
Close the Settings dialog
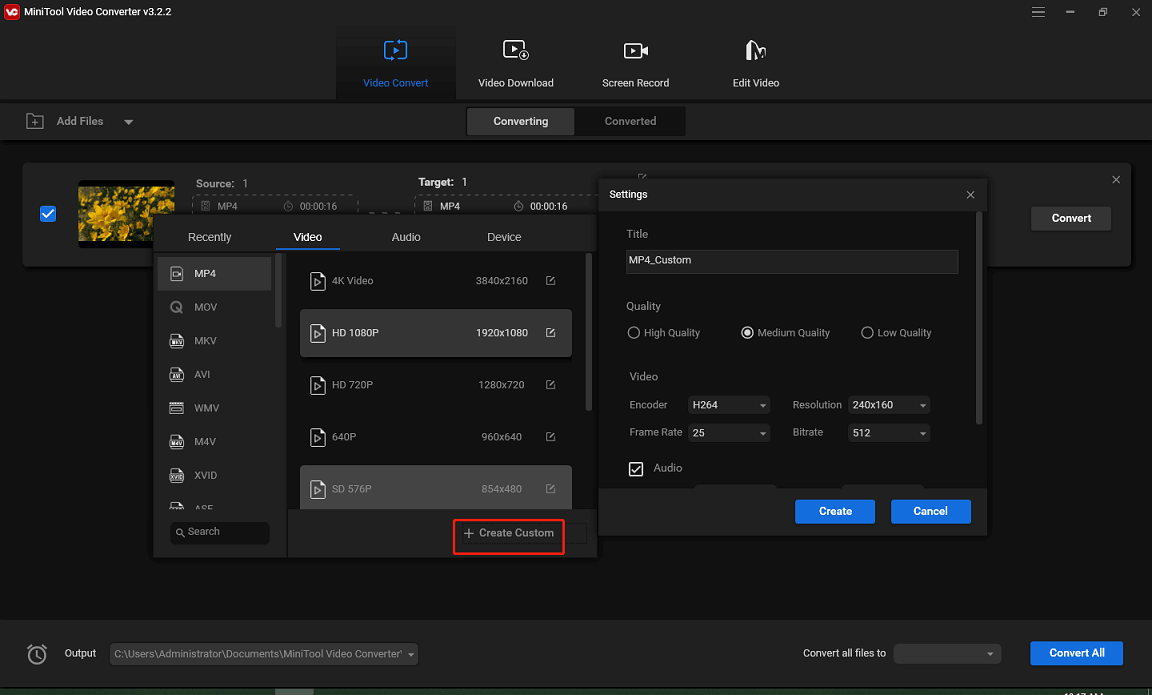(971, 195)
